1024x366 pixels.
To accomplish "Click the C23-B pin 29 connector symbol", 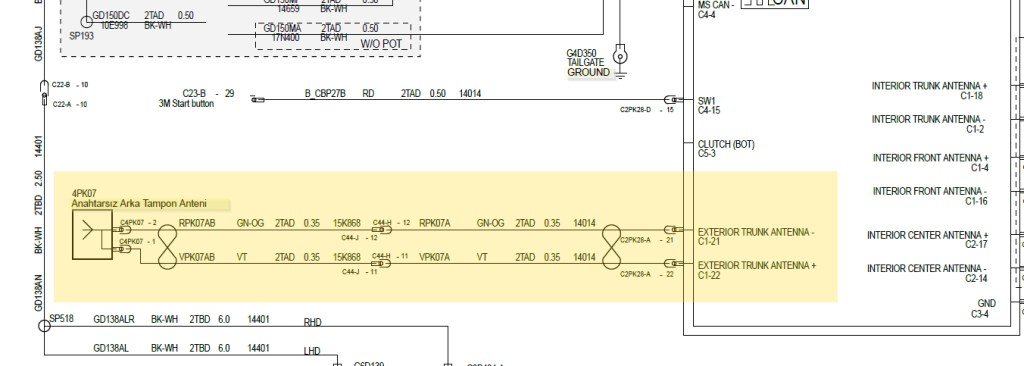I will pyautogui.click(x=258, y=100).
